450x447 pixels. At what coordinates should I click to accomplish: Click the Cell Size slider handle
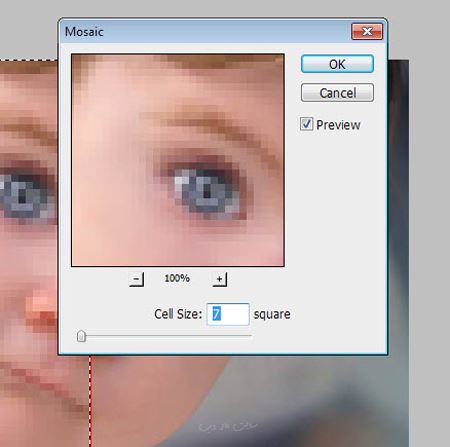81,336
